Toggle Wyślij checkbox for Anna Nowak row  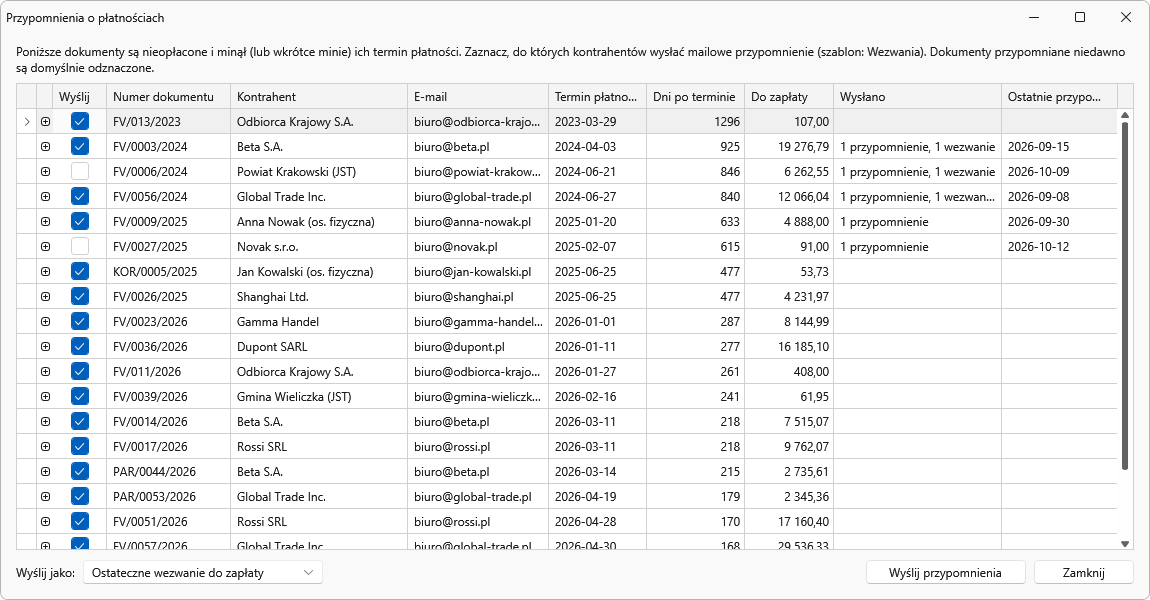tap(80, 222)
